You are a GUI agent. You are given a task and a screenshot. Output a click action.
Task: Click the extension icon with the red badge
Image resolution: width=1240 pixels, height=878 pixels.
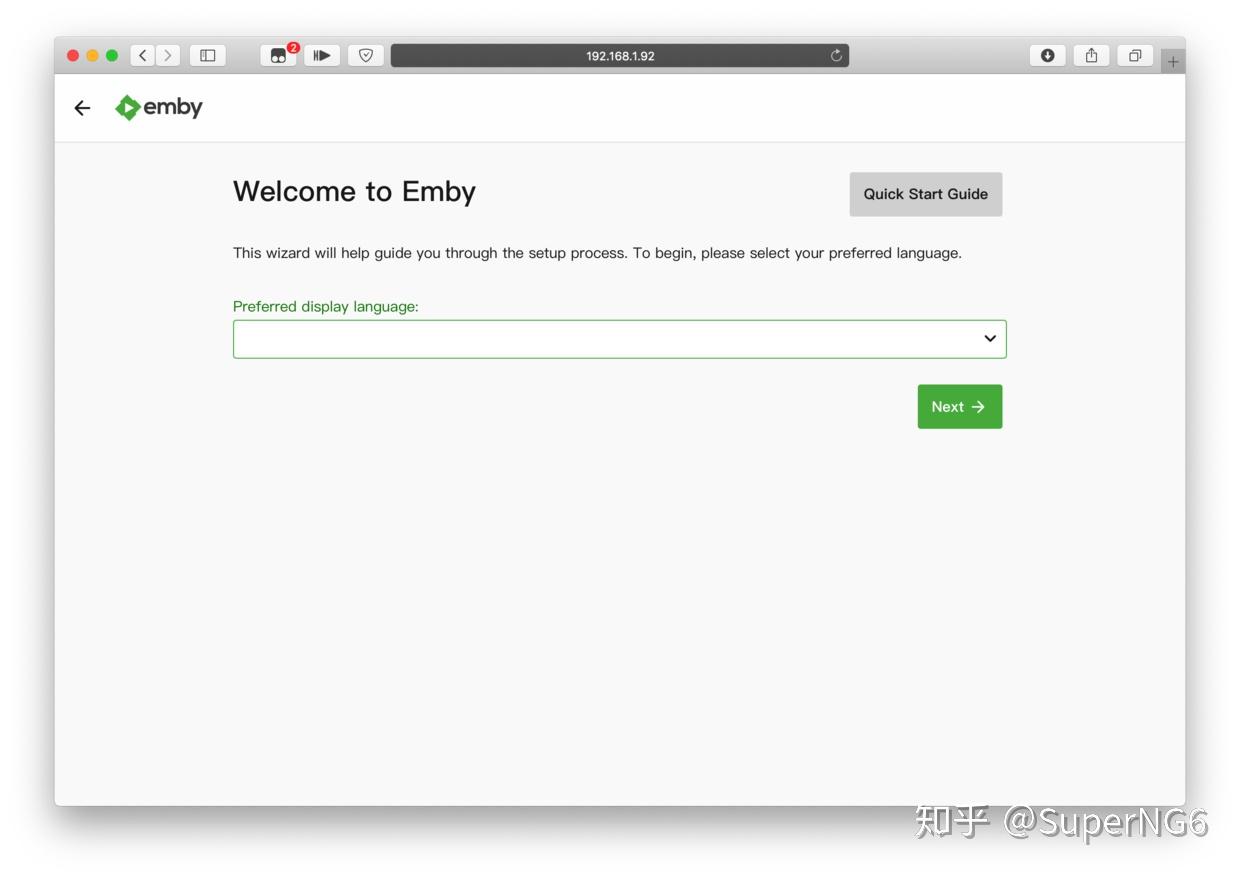pyautogui.click(x=277, y=56)
